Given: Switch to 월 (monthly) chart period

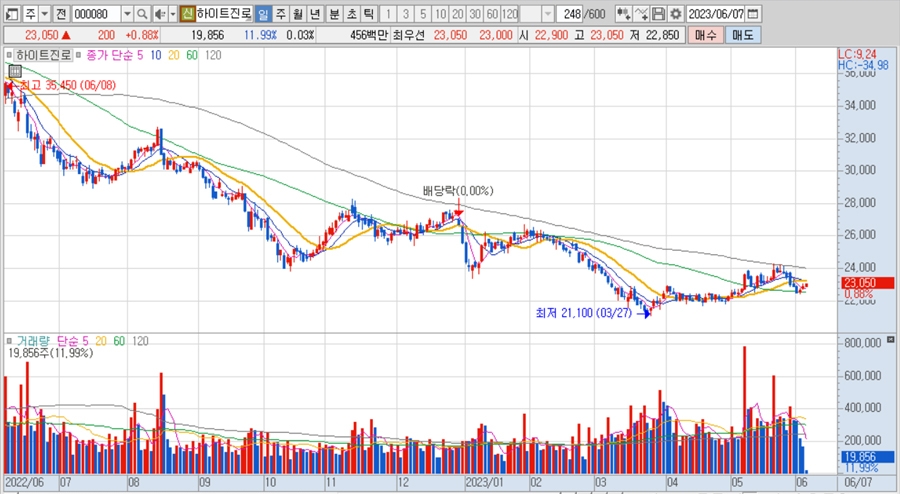Looking at the screenshot, I should point(298,14).
